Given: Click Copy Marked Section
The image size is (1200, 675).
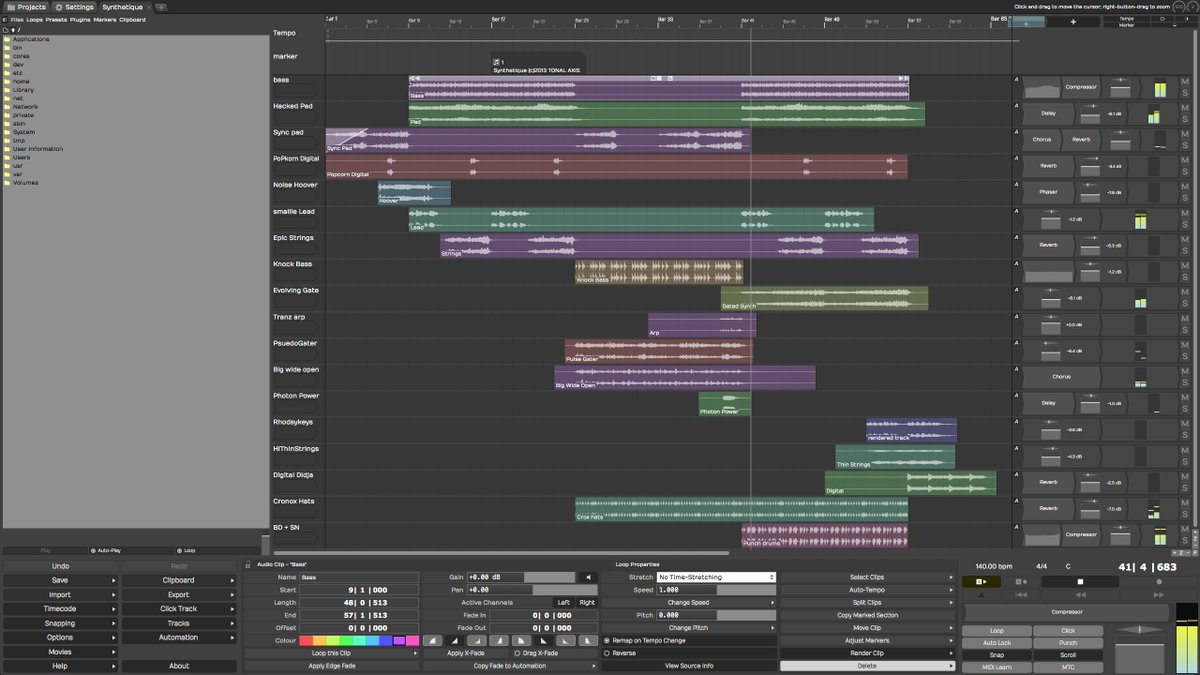Looking at the screenshot, I should 867,615.
